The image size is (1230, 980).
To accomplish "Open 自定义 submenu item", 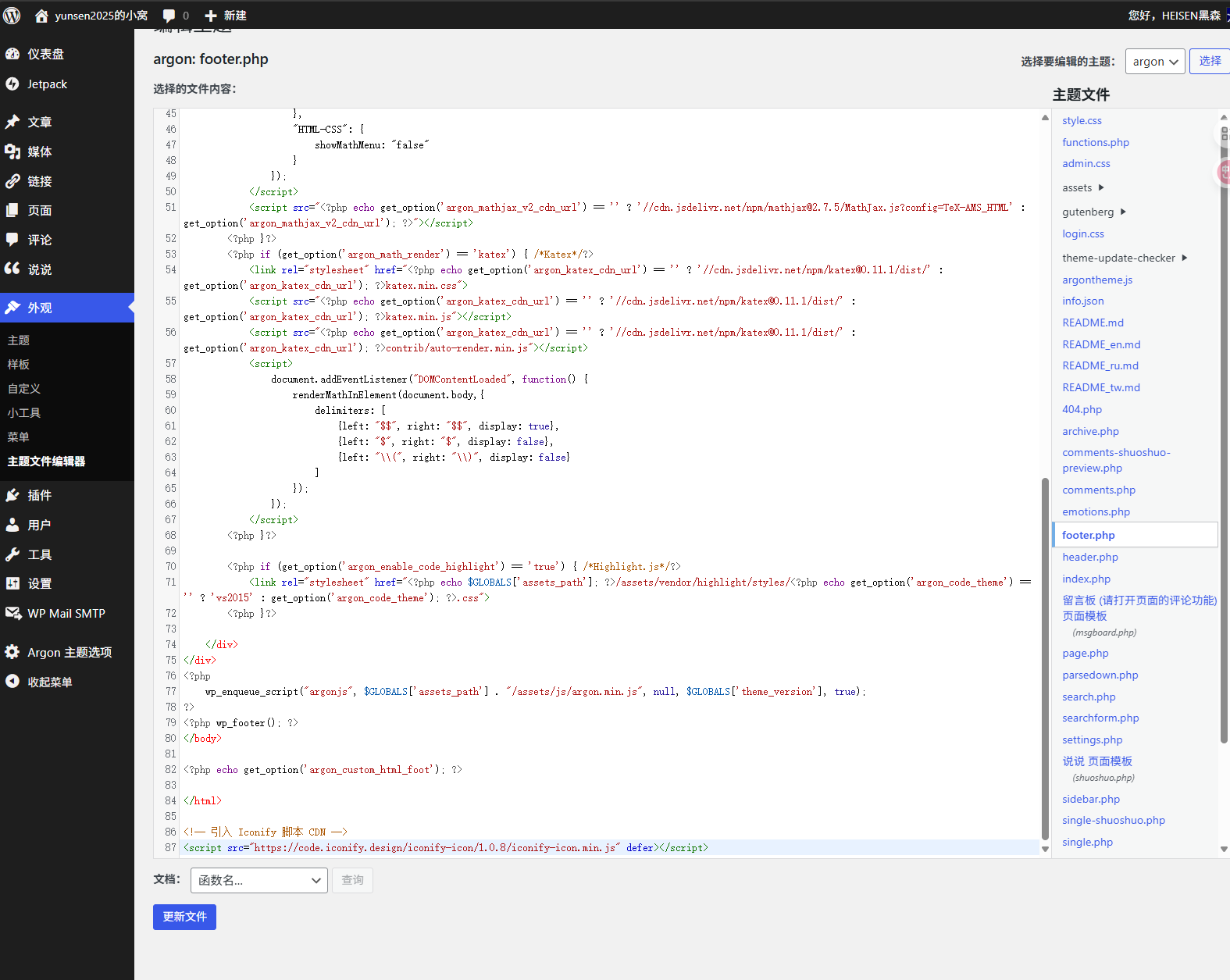I will (x=24, y=389).
